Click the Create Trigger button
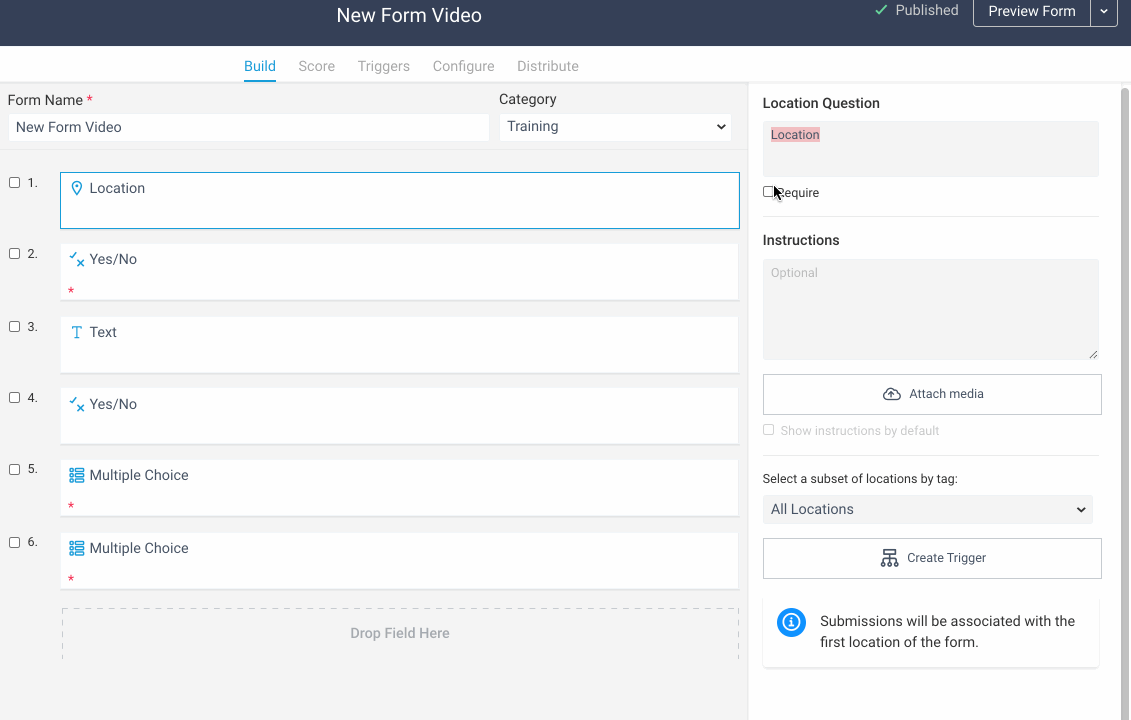Viewport: 1131px width, 720px height. 931,558
